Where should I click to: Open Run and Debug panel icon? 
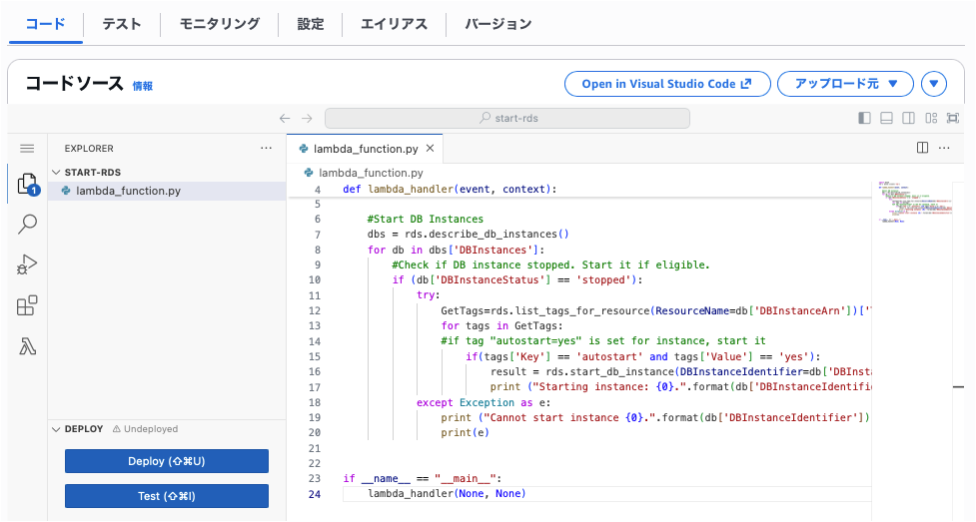point(27,264)
